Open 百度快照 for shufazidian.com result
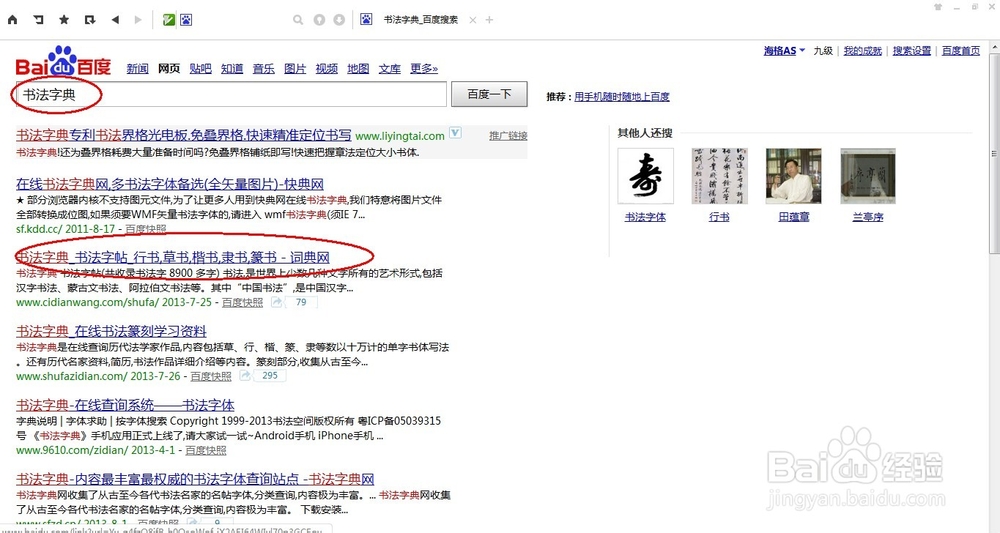Image resolution: width=1000 pixels, height=533 pixels. click(x=211, y=376)
